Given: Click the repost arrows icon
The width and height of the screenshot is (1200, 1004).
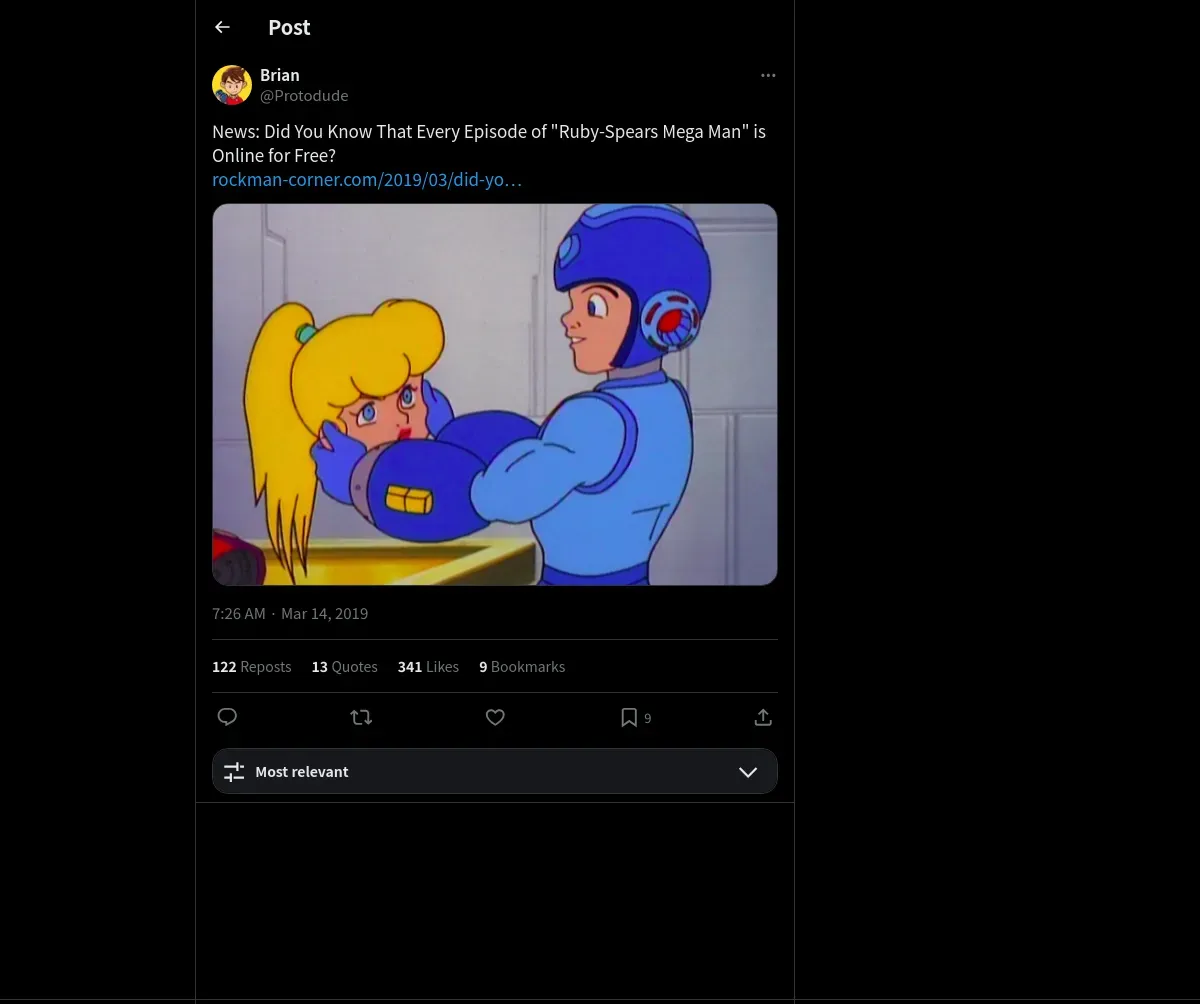Looking at the screenshot, I should 361,717.
